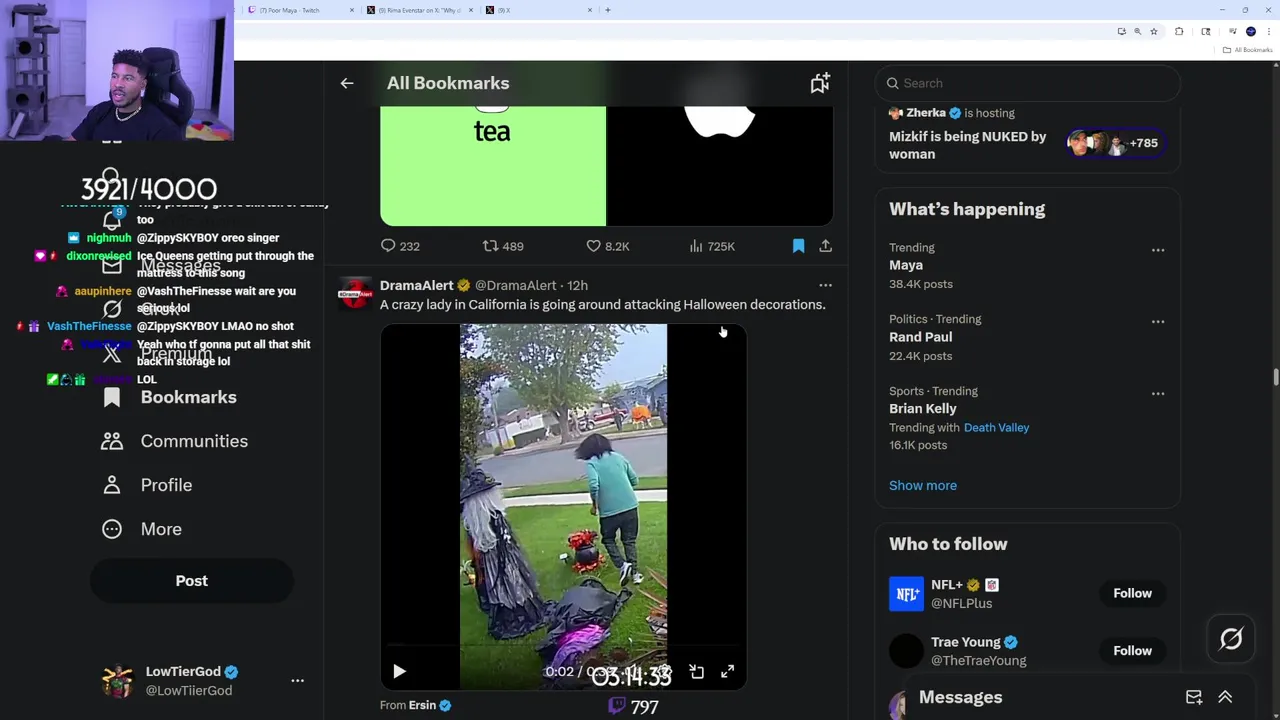Viewport: 1280px width, 720px height.
Task: Reply to the tea post with 232 comments
Action: (x=400, y=246)
